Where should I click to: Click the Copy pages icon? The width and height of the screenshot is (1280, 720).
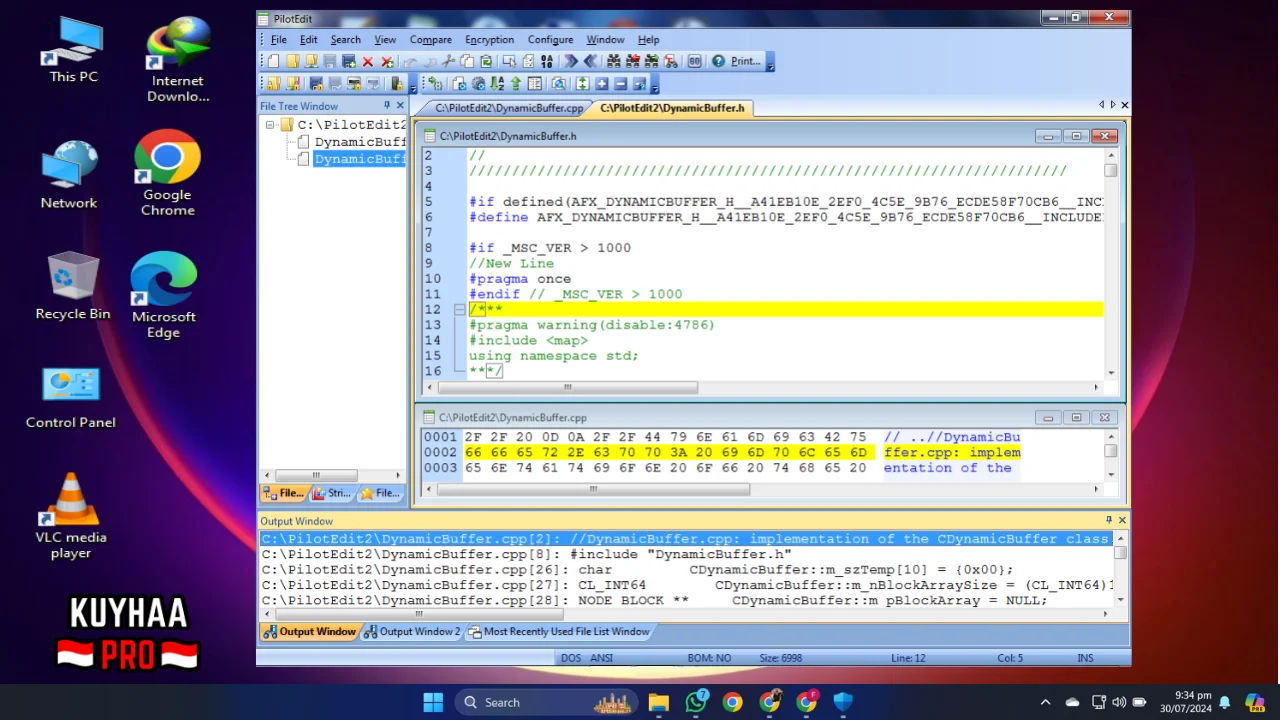467,61
